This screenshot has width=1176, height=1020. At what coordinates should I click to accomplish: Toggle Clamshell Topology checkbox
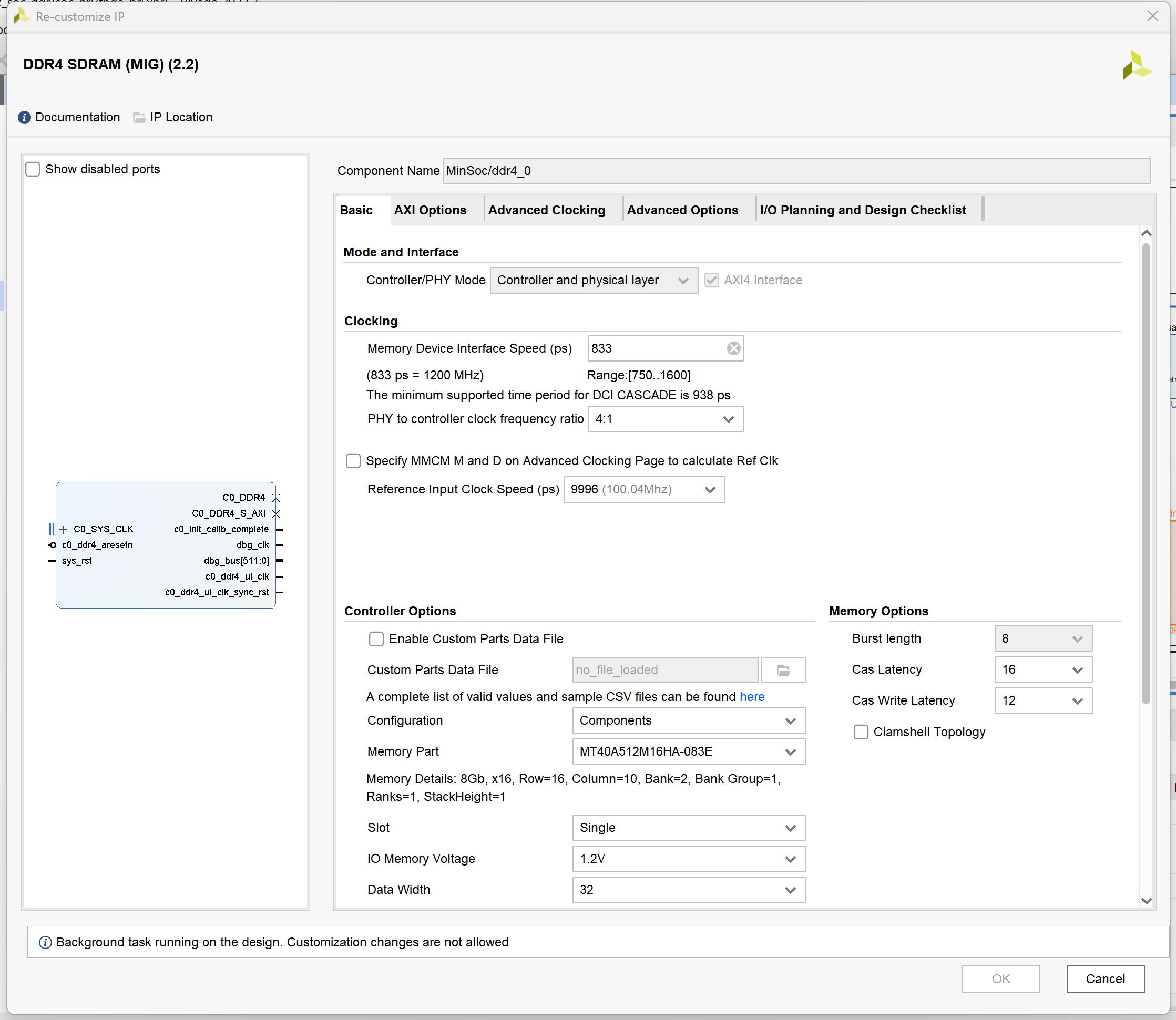point(861,732)
